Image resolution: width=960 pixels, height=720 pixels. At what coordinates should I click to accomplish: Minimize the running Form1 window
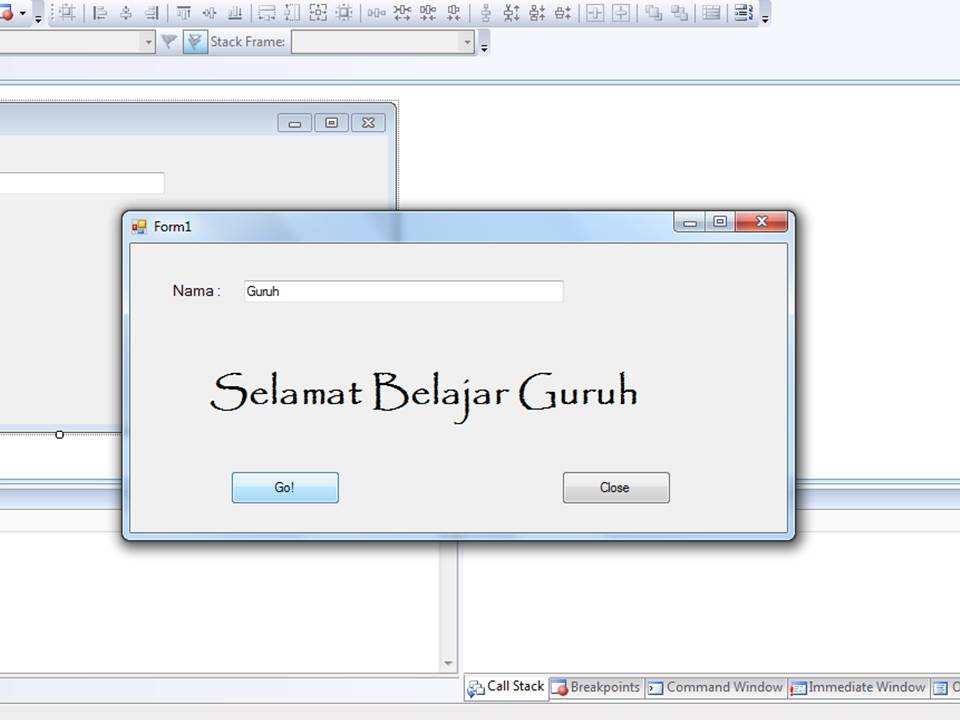(690, 222)
